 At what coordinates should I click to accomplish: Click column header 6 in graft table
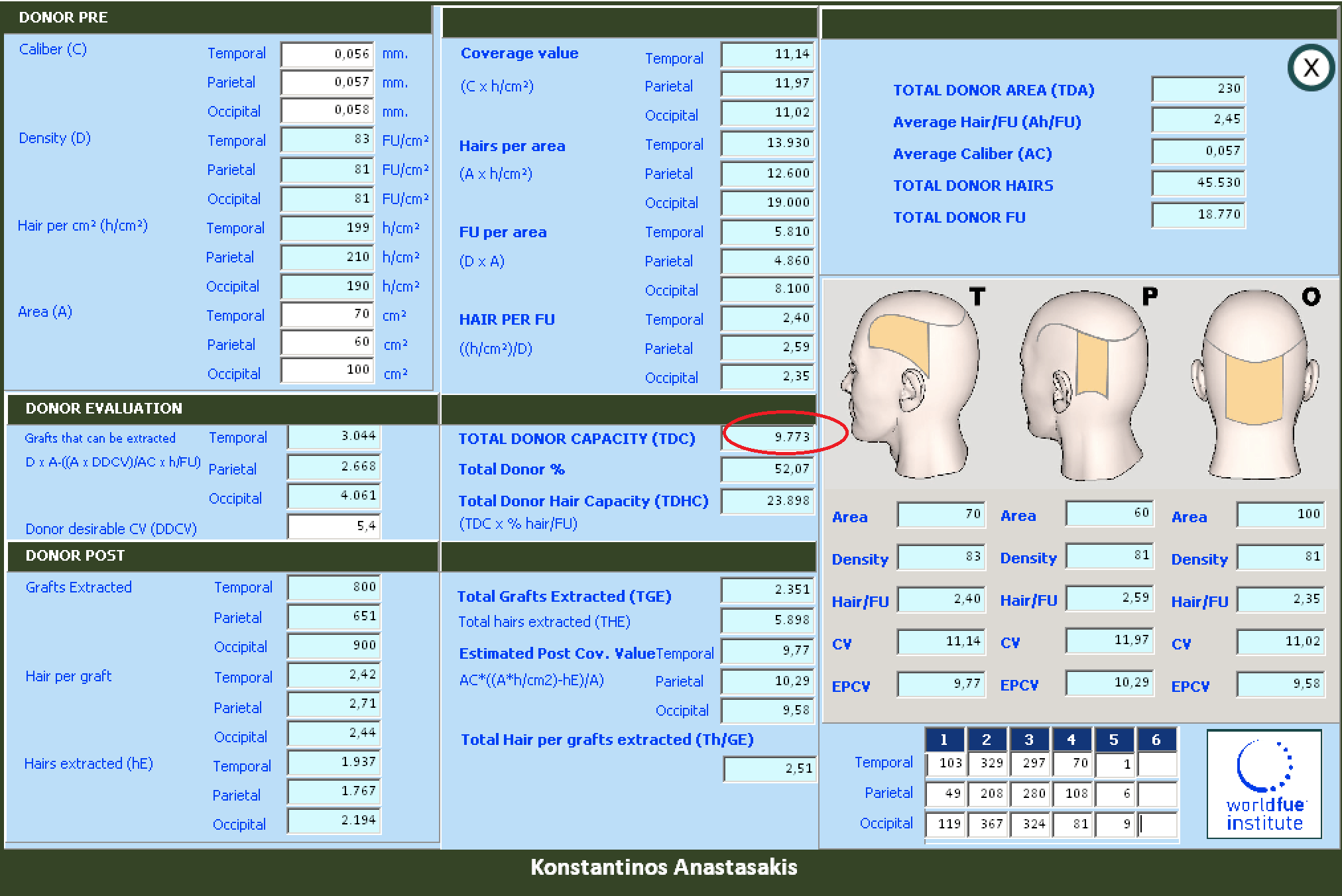pyautogui.click(x=1156, y=740)
